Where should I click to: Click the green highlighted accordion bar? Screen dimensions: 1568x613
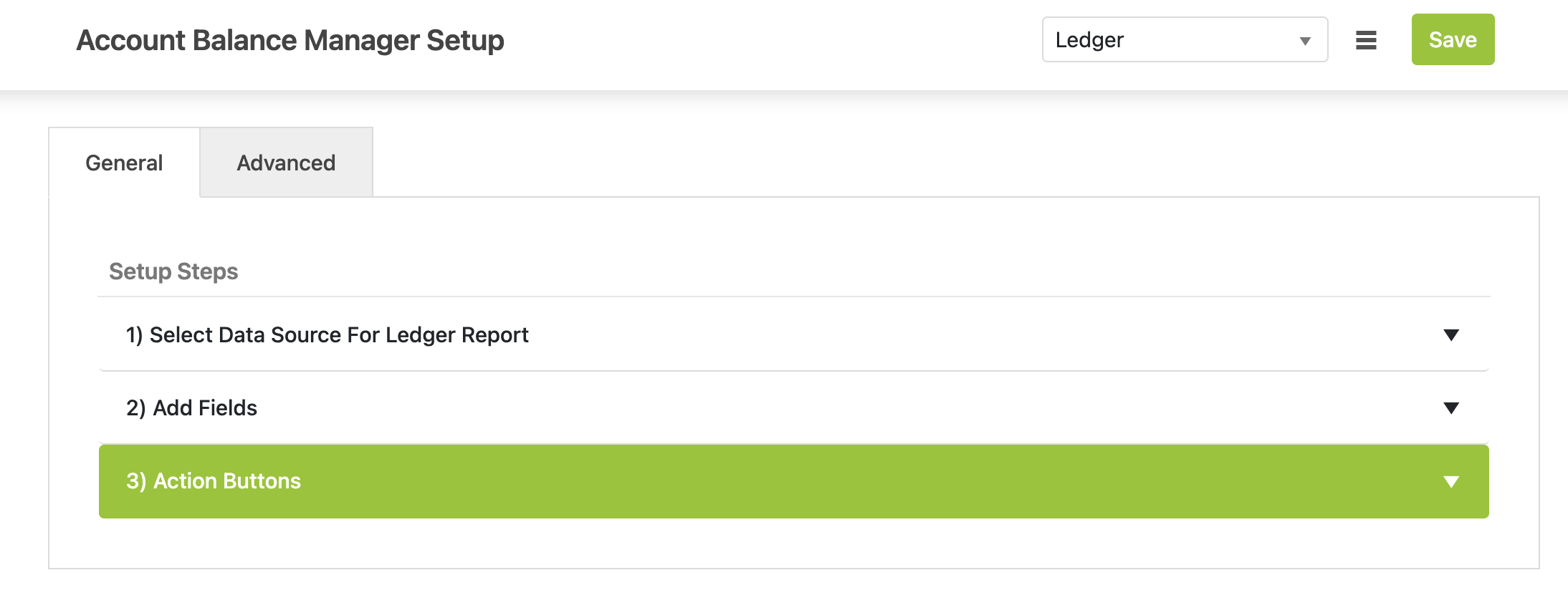tap(794, 481)
